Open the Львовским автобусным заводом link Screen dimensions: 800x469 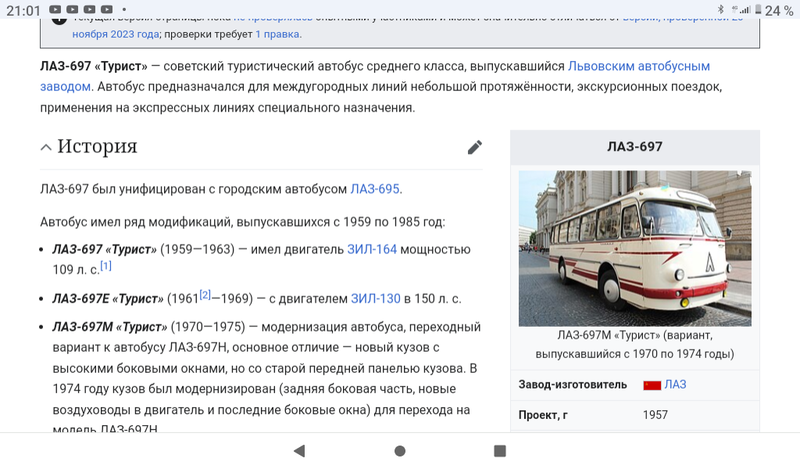(639, 66)
